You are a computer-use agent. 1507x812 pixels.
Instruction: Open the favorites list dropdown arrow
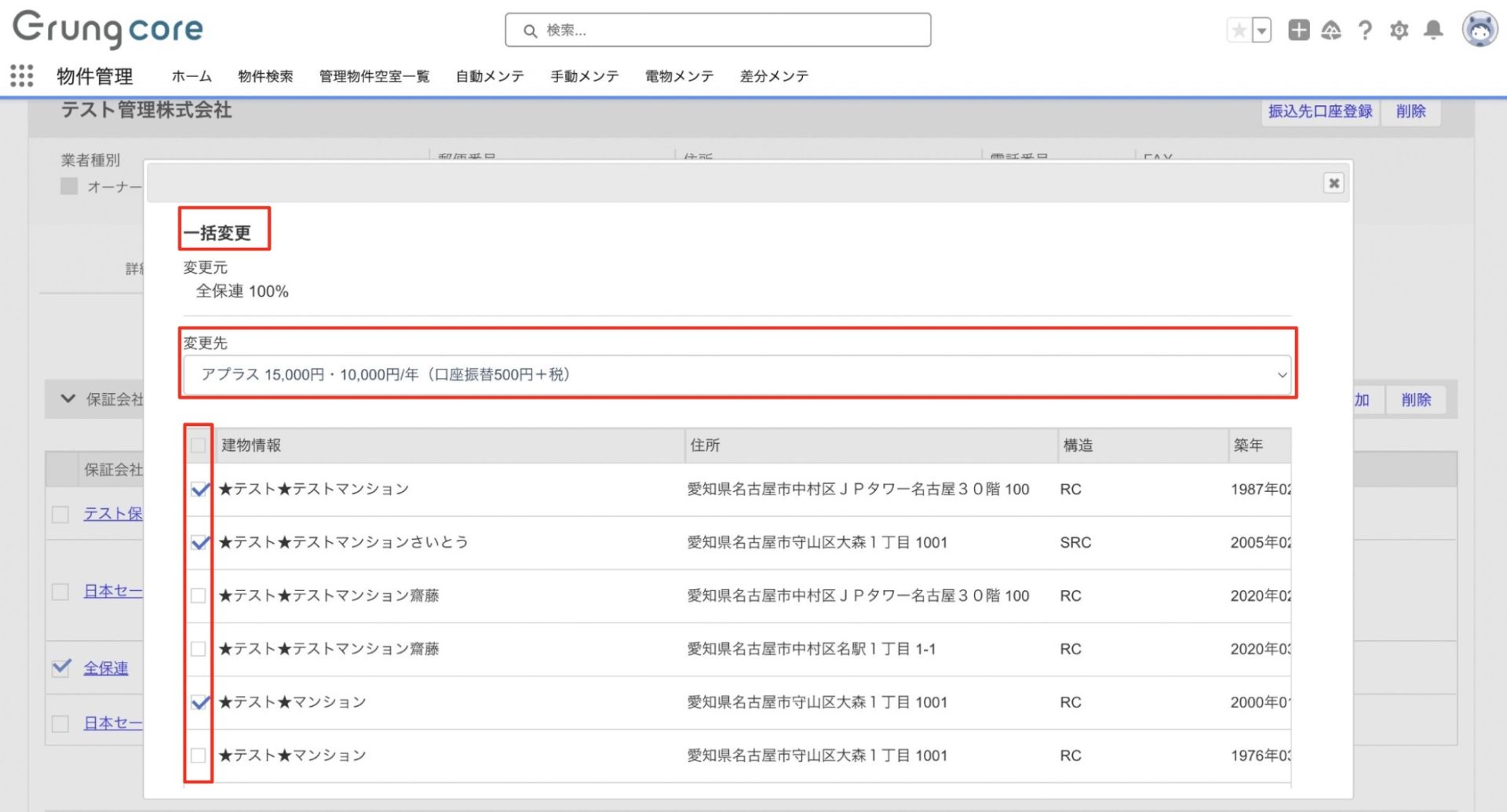[1261, 31]
